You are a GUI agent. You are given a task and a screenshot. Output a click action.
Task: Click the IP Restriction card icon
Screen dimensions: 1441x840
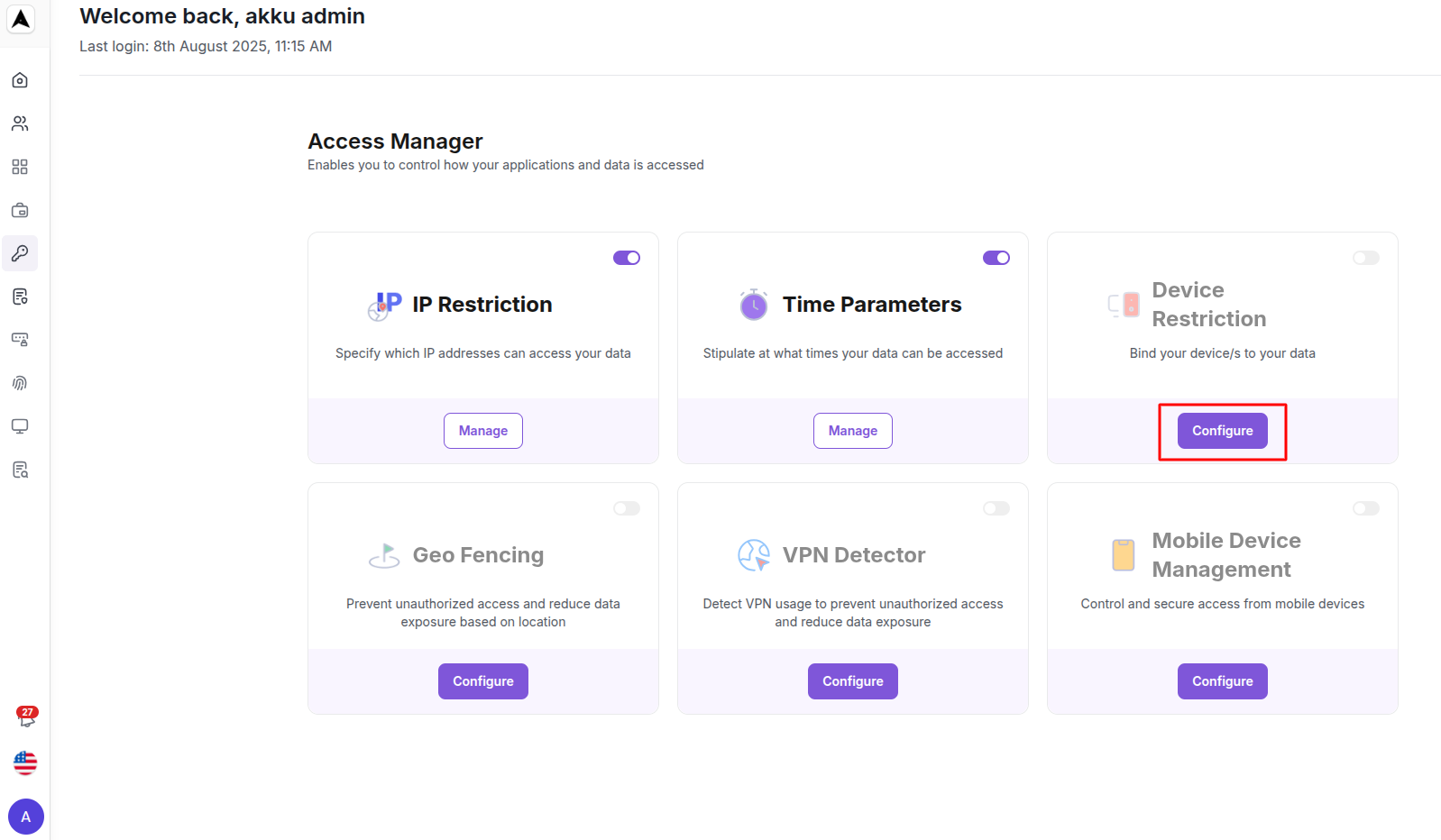[385, 306]
